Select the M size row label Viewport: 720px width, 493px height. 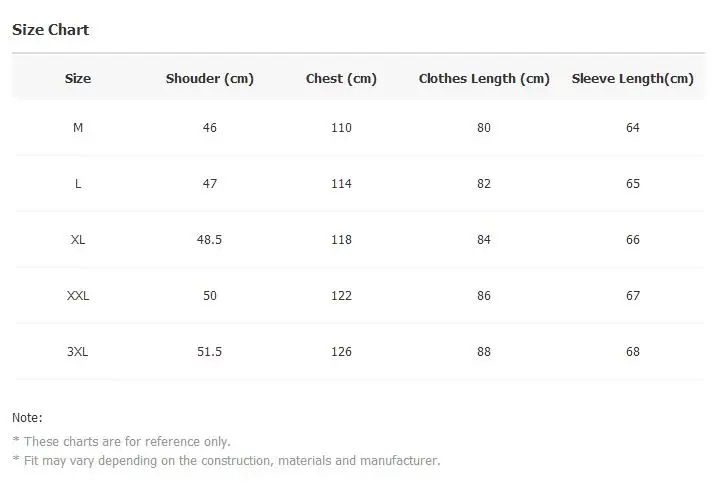(78, 128)
